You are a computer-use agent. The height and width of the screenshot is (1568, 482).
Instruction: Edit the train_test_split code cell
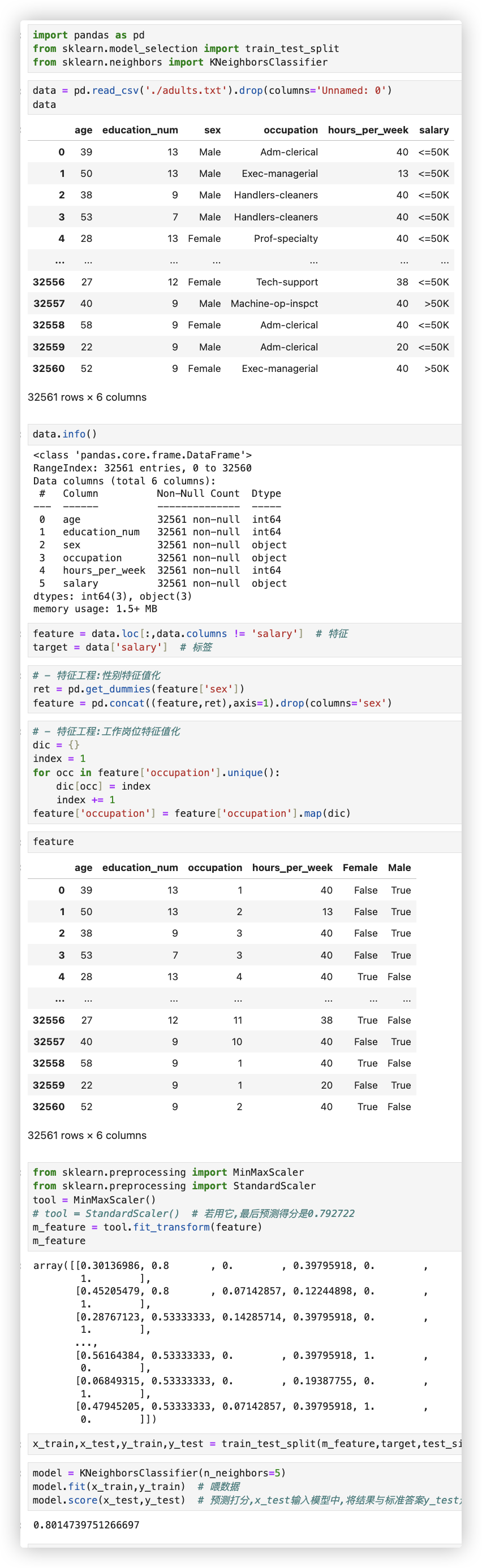point(244,1443)
